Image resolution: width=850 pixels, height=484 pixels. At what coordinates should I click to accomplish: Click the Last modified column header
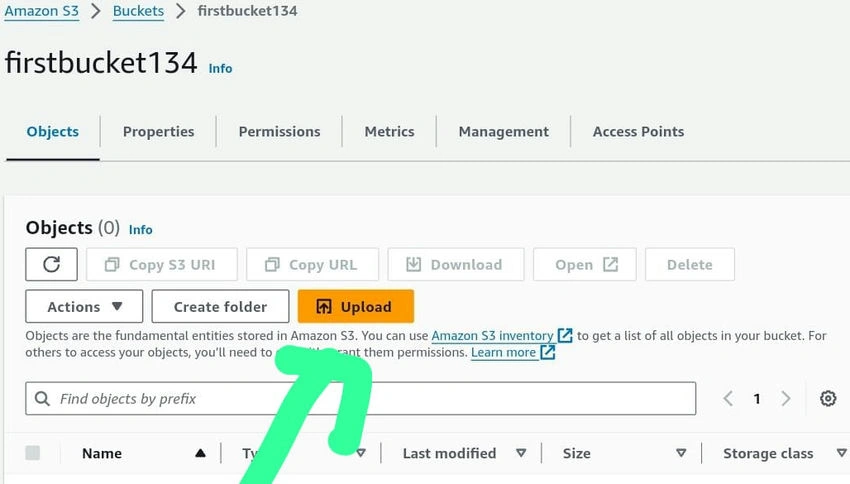[449, 453]
